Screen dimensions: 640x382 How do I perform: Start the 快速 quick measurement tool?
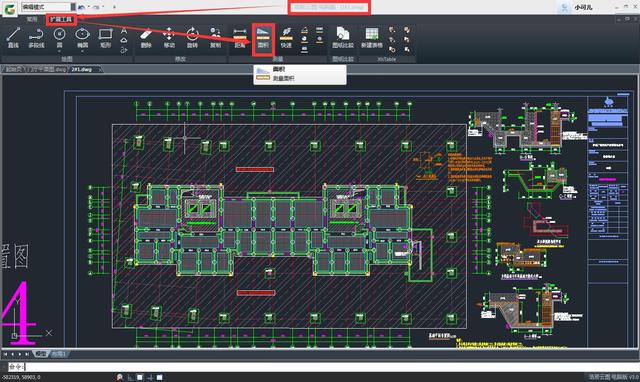(287, 38)
